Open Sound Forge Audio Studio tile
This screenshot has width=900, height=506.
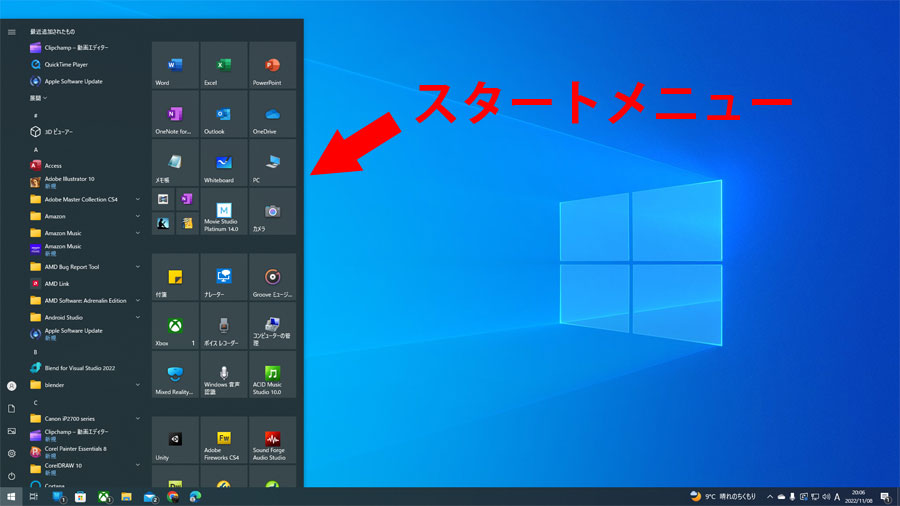point(273,440)
